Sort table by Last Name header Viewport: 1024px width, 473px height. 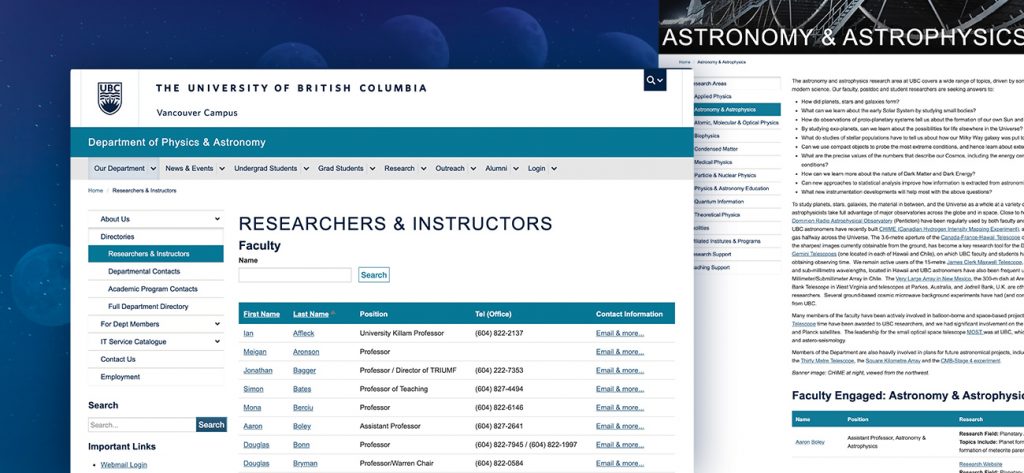311,314
